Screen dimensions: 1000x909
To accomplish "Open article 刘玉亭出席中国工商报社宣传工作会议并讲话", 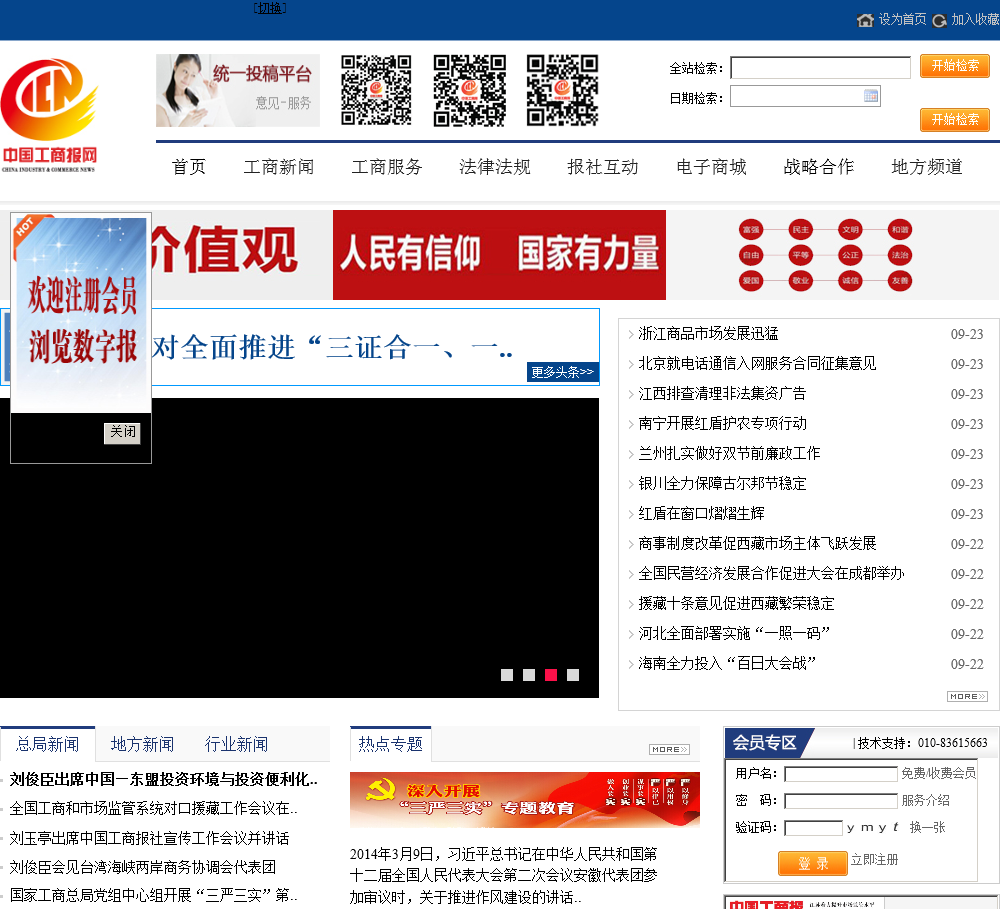I will pyautogui.click(x=149, y=838).
